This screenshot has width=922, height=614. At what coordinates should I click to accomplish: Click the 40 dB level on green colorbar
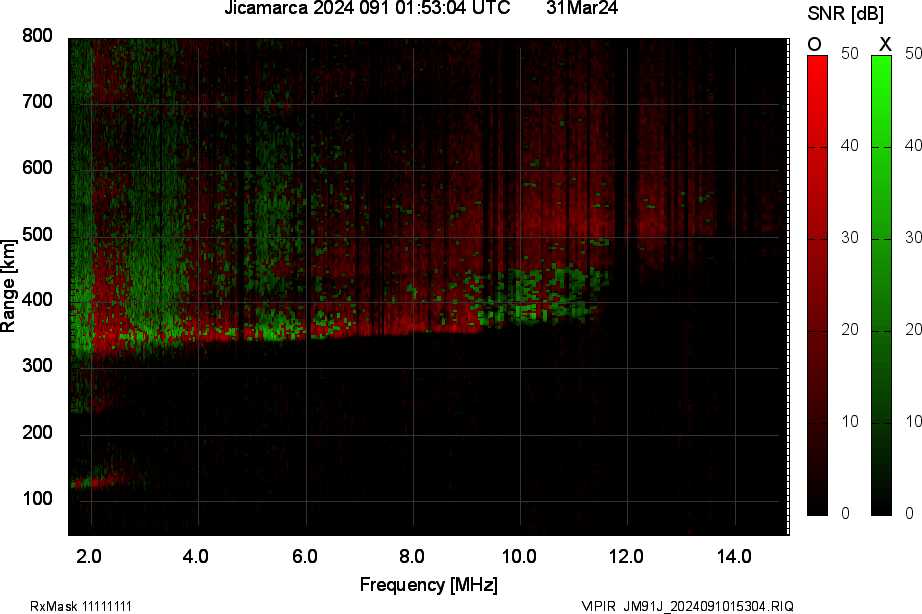[914, 145]
